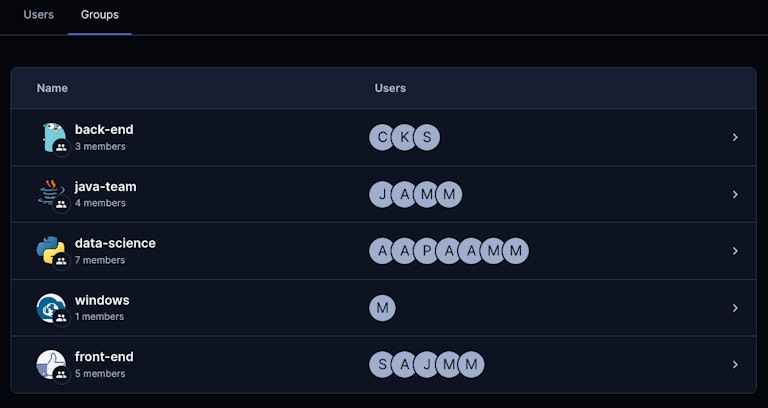Click the windows group globe icon
768x408 pixels.
click(x=51, y=308)
